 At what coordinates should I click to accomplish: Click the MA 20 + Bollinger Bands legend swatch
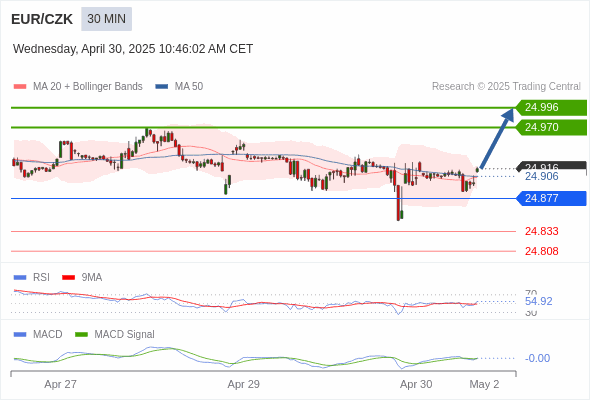coord(20,87)
